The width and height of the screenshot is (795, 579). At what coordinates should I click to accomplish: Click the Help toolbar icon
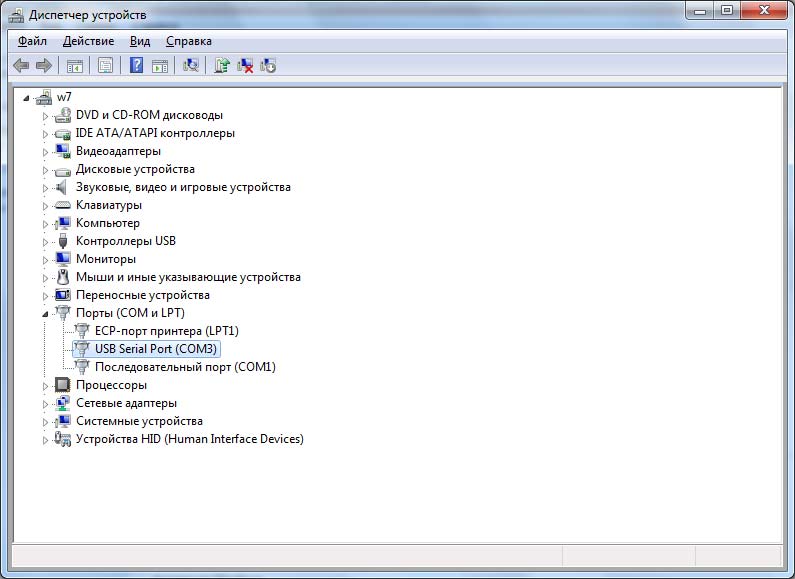coord(136,65)
